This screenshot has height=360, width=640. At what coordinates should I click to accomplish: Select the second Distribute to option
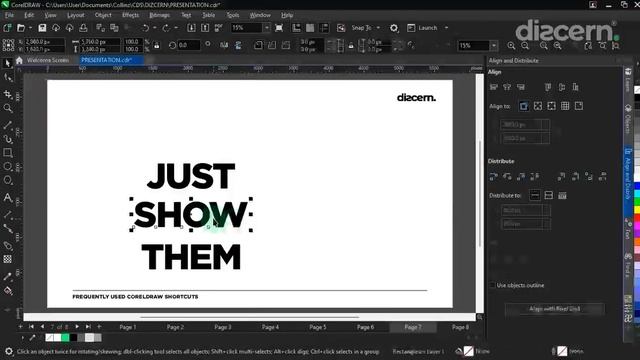(549, 196)
